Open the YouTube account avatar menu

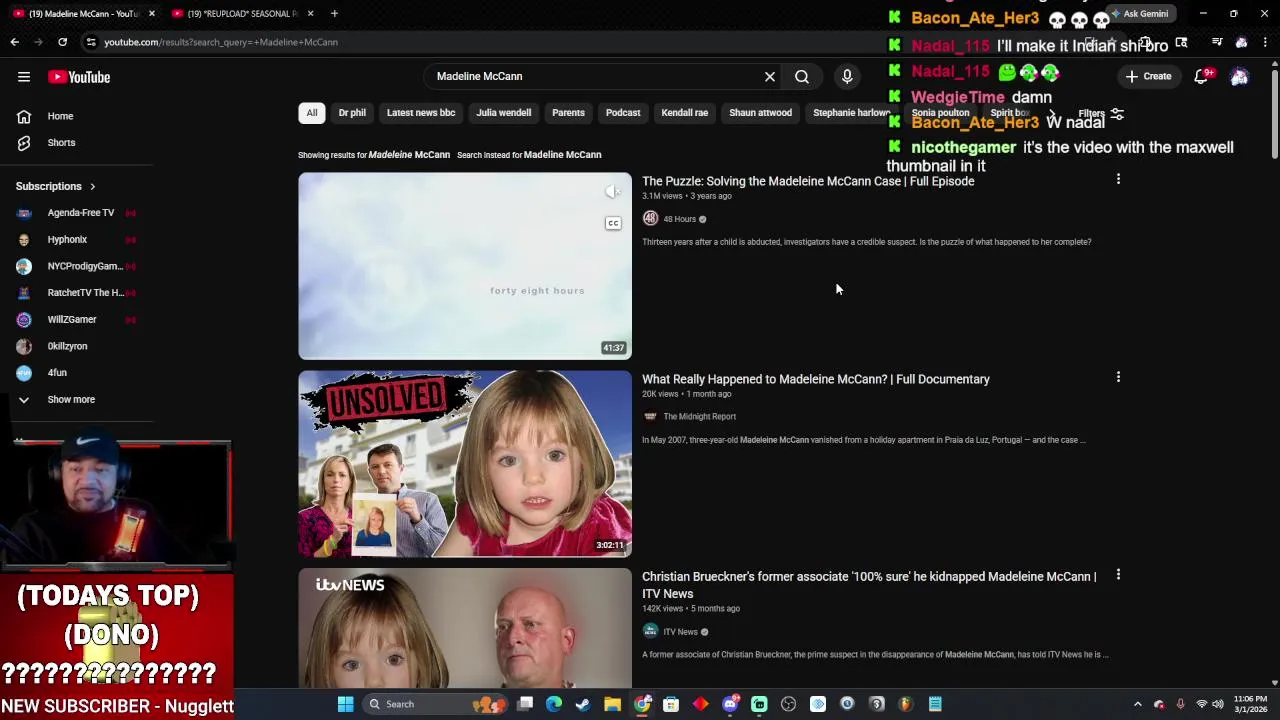tap(1239, 77)
